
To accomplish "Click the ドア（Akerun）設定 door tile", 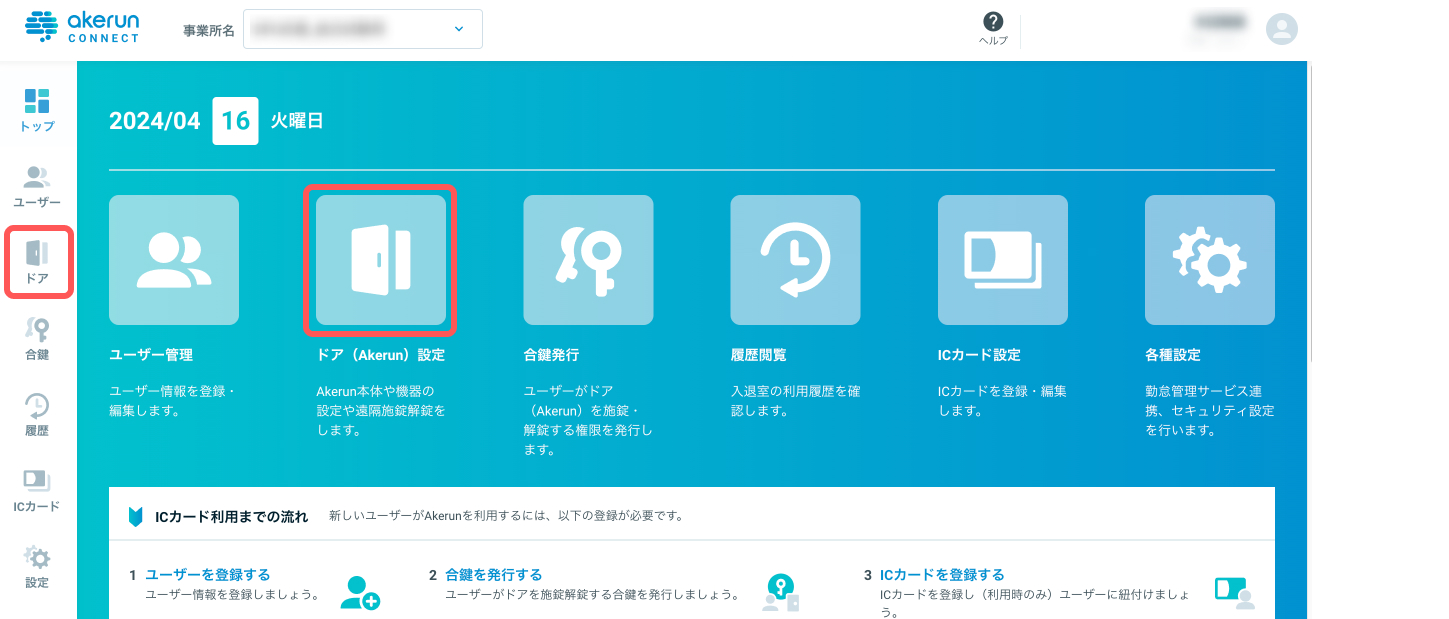I will 381,260.
